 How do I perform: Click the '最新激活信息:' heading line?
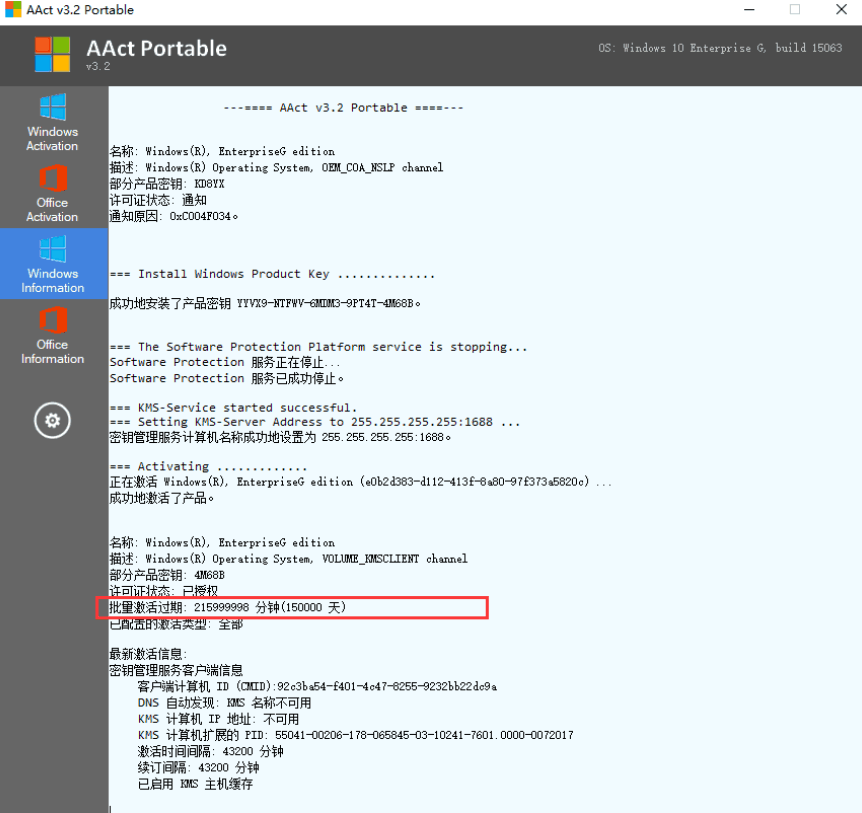[148, 654]
